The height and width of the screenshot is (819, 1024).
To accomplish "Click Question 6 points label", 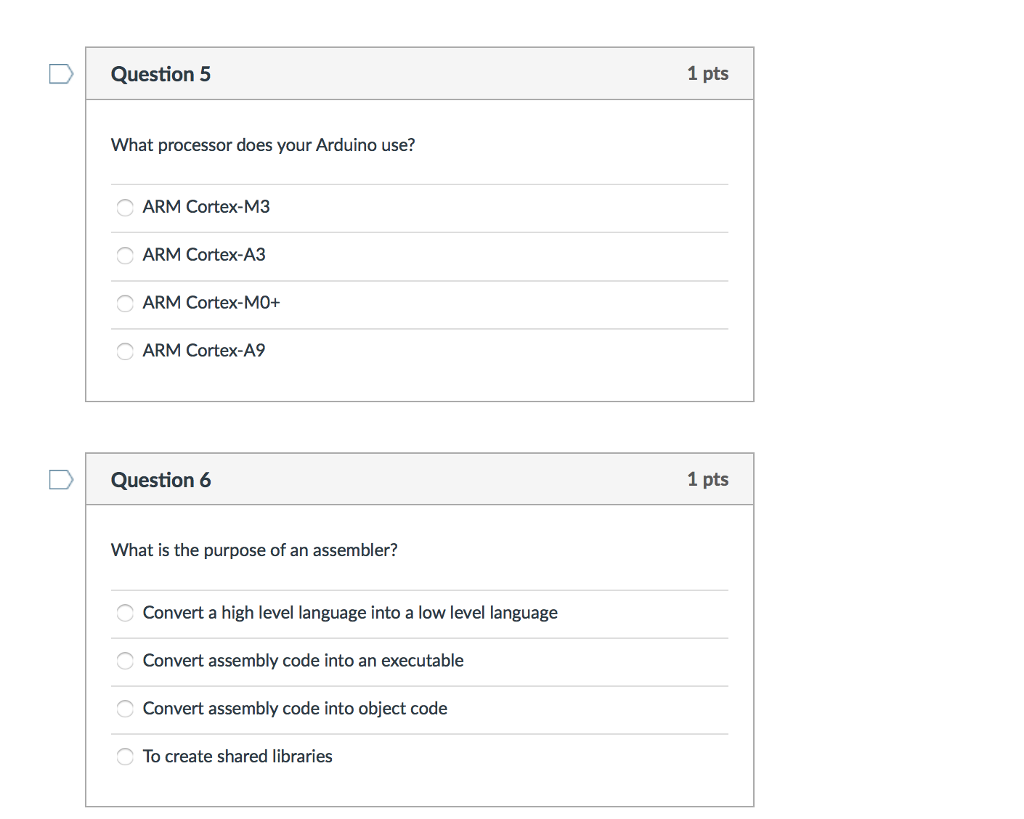I will [707, 479].
